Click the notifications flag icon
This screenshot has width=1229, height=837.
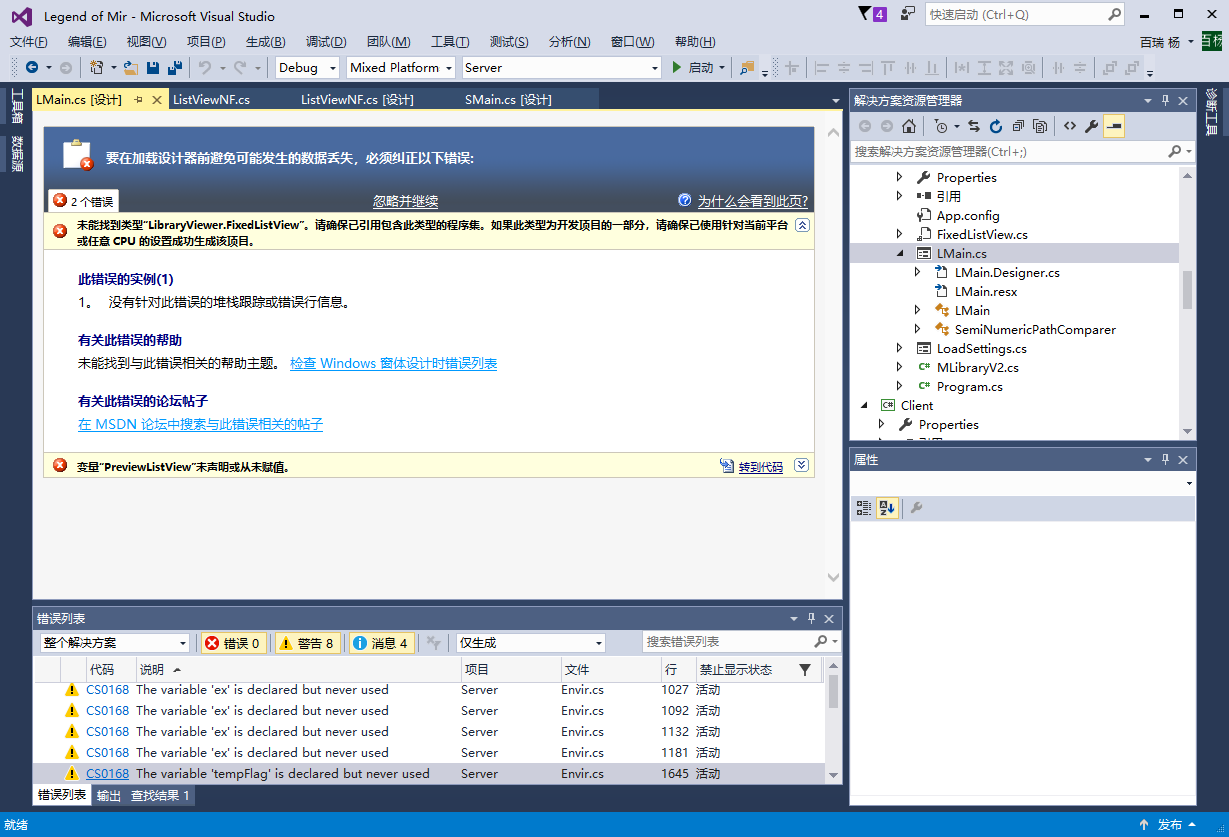click(865, 14)
